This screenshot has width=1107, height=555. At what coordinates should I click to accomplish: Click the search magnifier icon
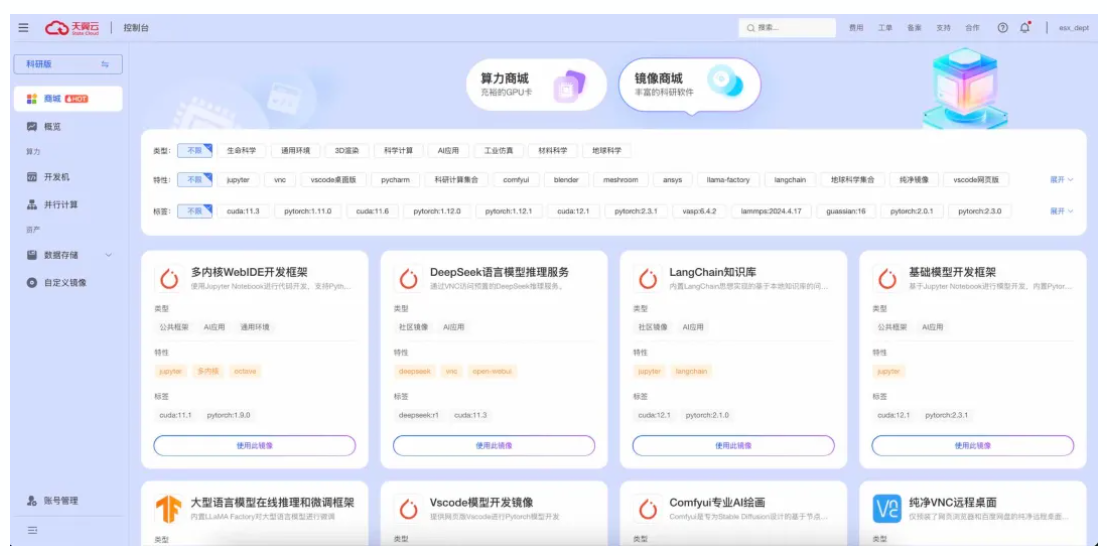pos(750,28)
